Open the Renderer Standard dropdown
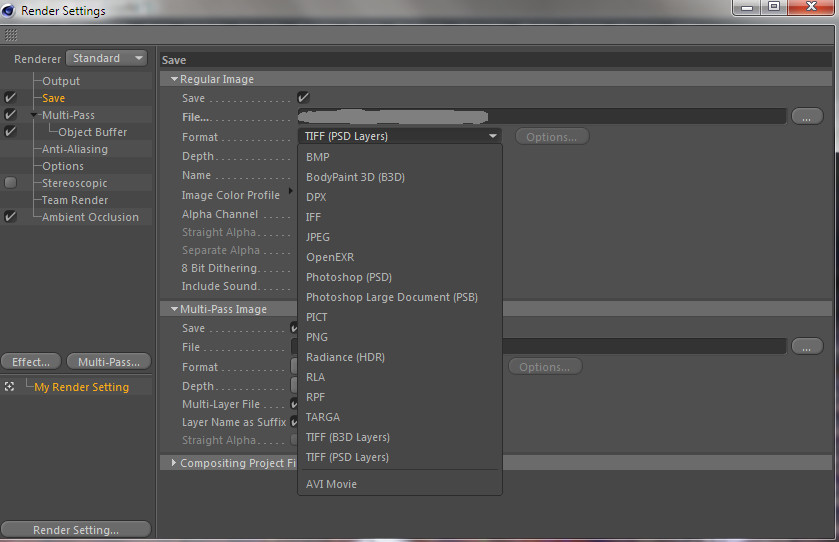This screenshot has width=839, height=542. pos(107,58)
